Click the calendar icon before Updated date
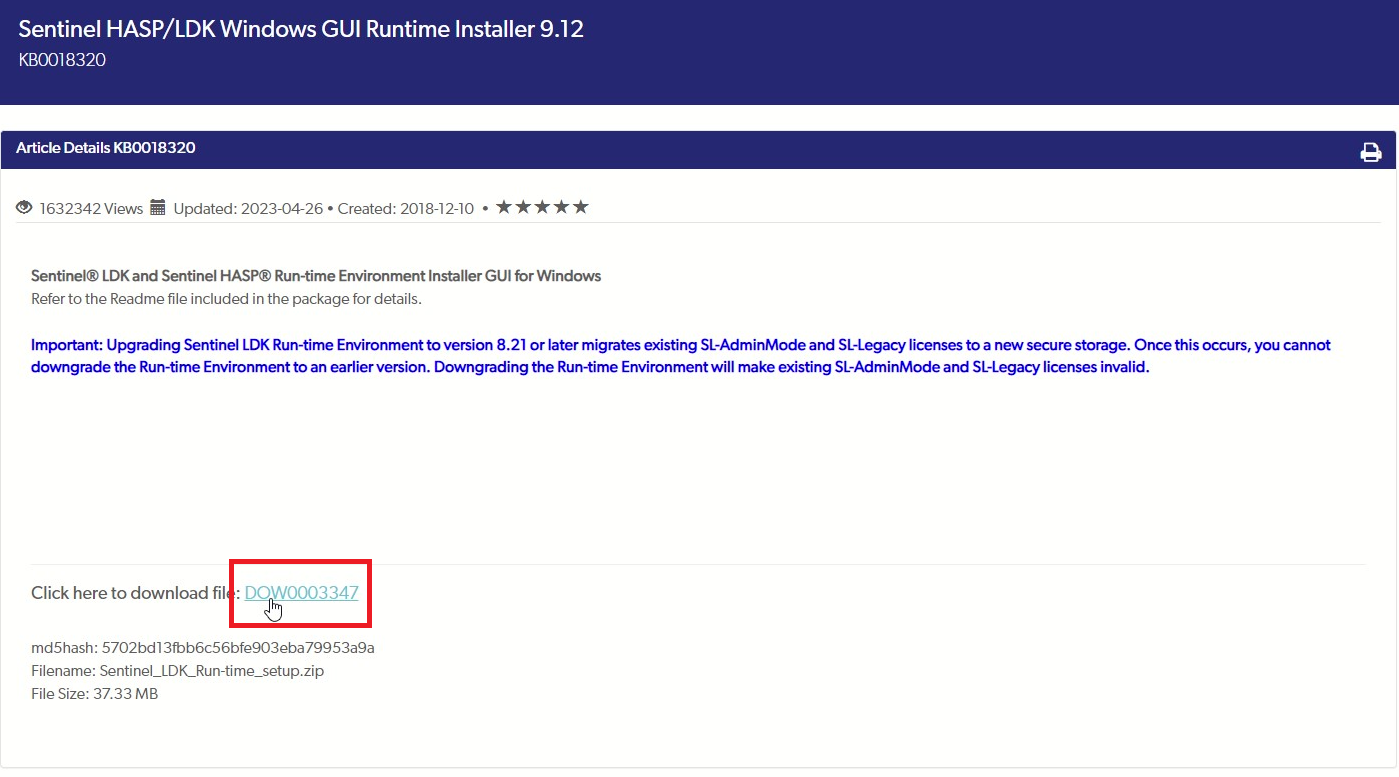The image size is (1399, 777). (x=158, y=208)
